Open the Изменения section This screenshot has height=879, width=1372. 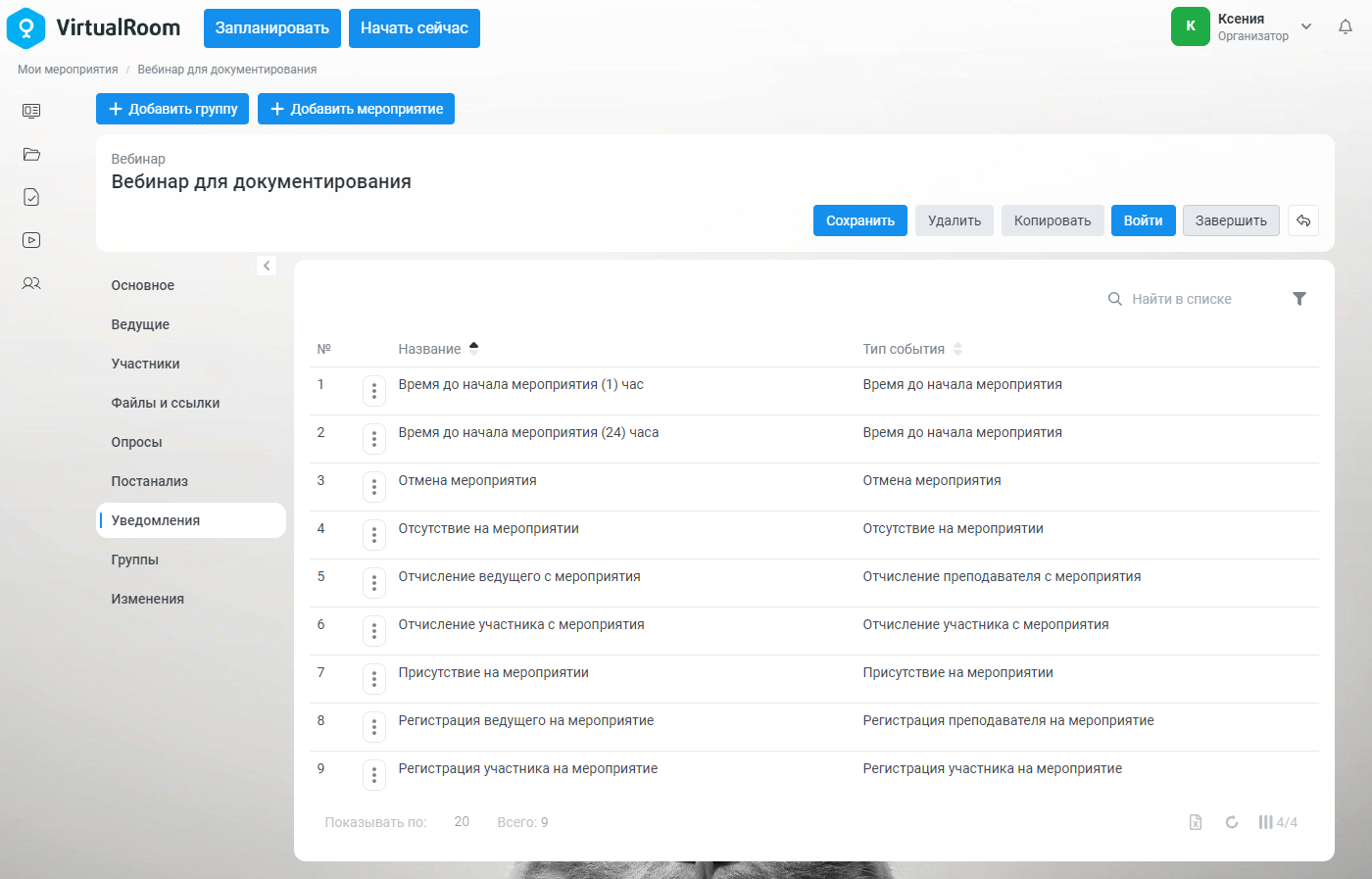pos(148,599)
